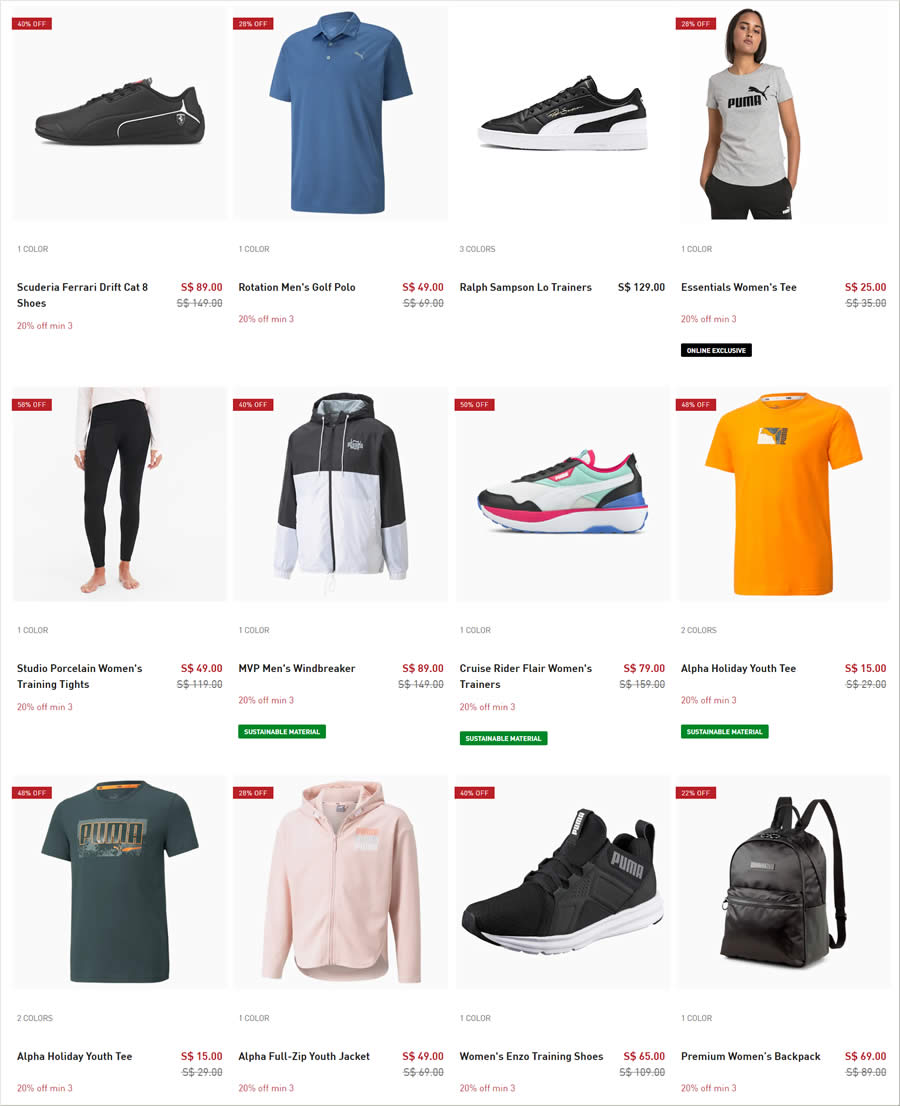The height and width of the screenshot is (1106, 900).
Task: Open the Essentials Women's Tee title link
Action: [x=738, y=287]
